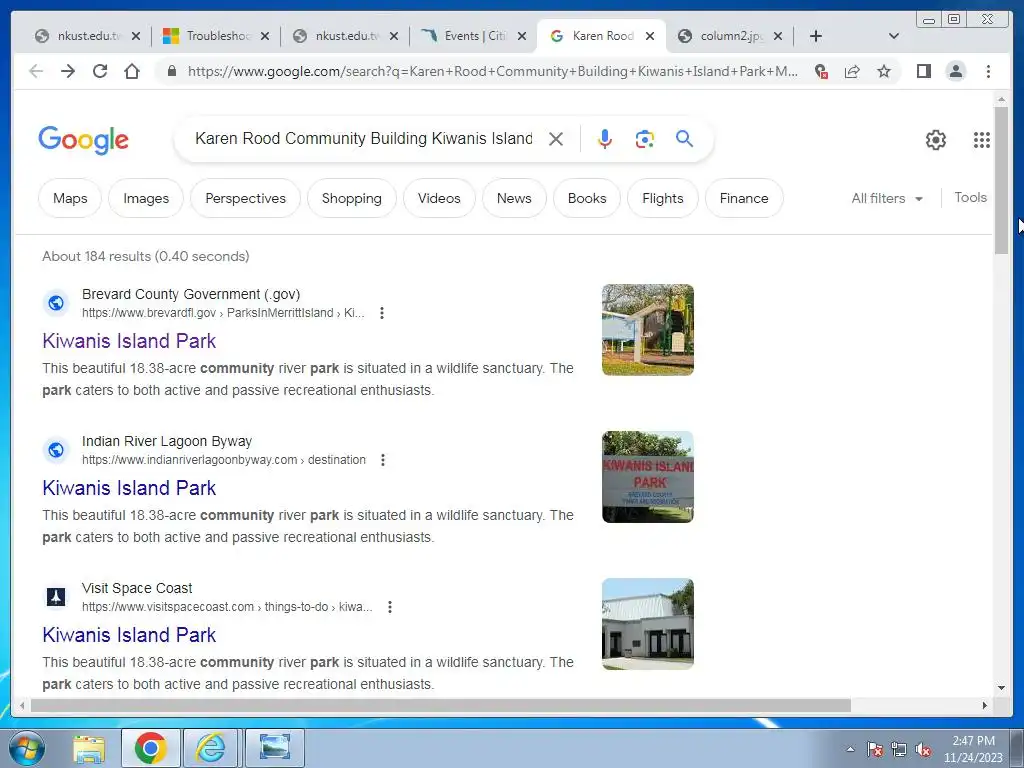Filter results by Books
This screenshot has width=1024, height=768.
(x=586, y=198)
